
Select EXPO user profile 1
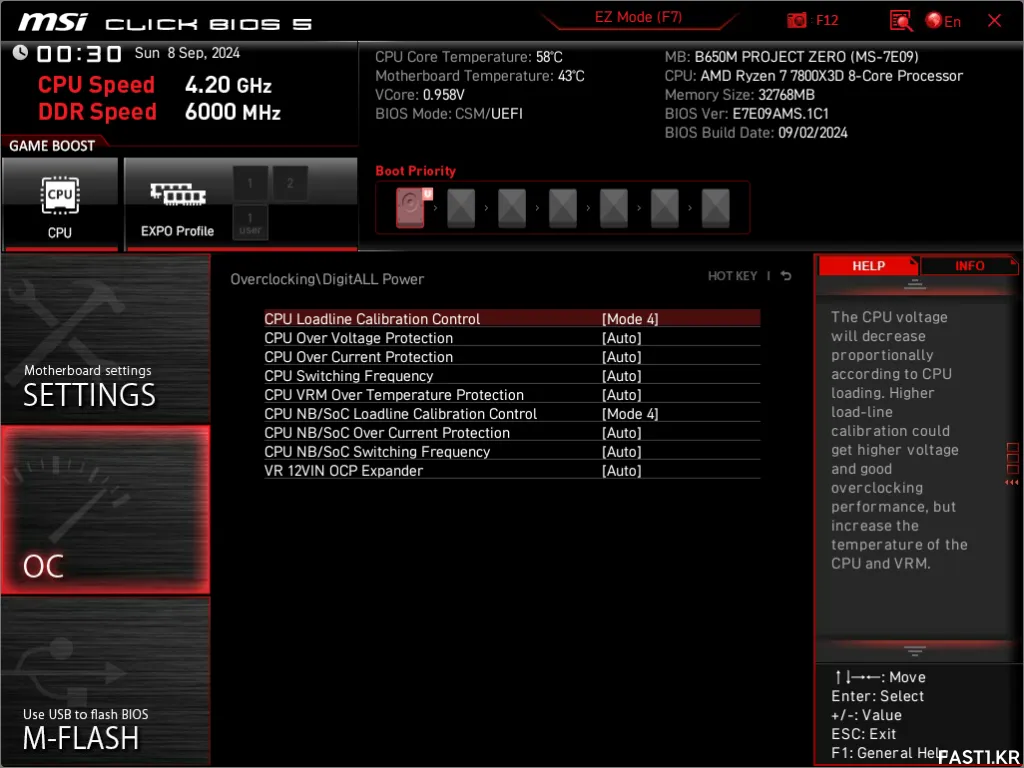249,222
